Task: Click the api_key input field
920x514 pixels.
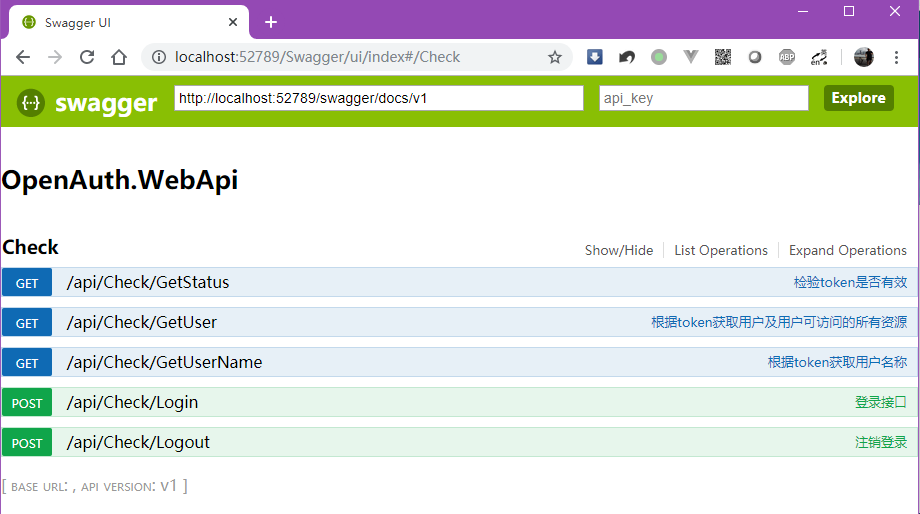Action: pos(703,98)
